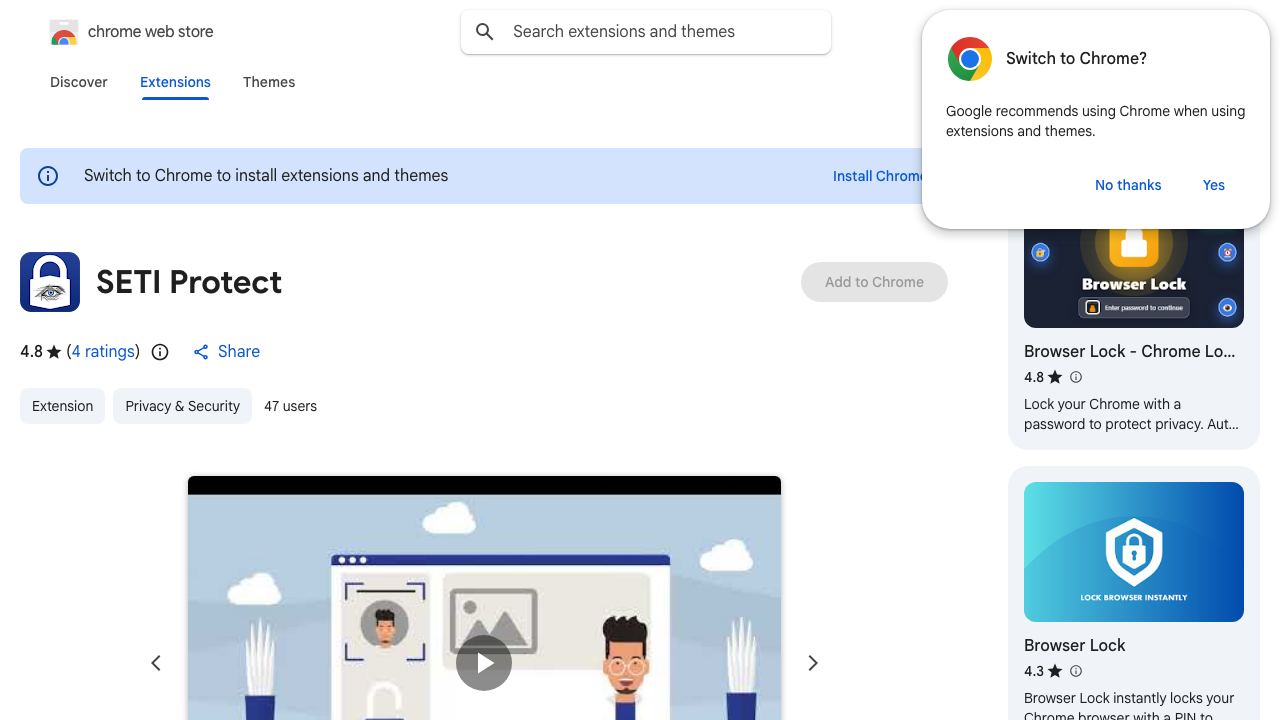1280x720 pixels.
Task: Click the SETI Protect padlock icon
Action: click(50, 282)
